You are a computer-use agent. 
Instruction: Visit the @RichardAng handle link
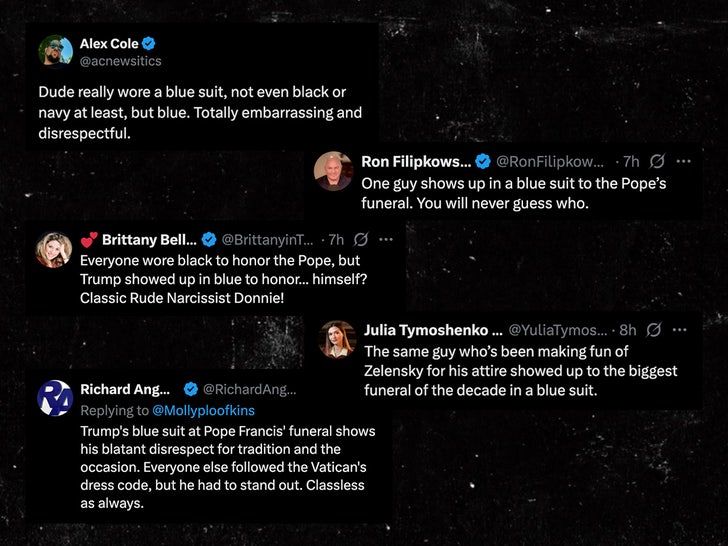tap(249, 389)
